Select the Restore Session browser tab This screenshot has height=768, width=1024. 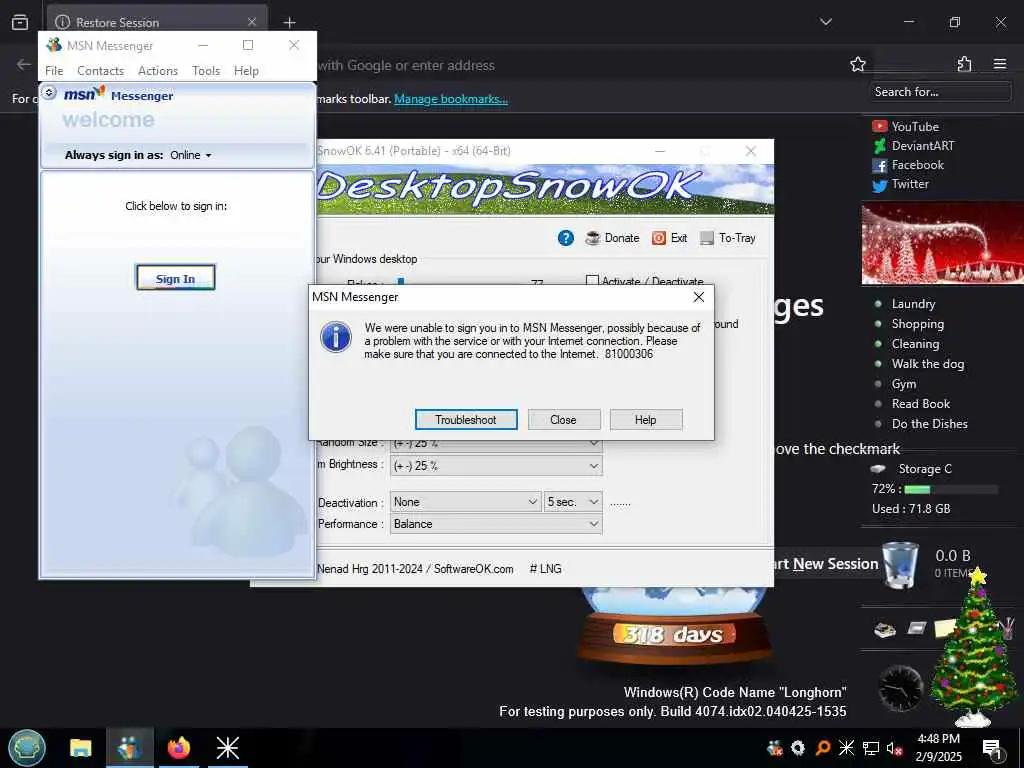157,22
